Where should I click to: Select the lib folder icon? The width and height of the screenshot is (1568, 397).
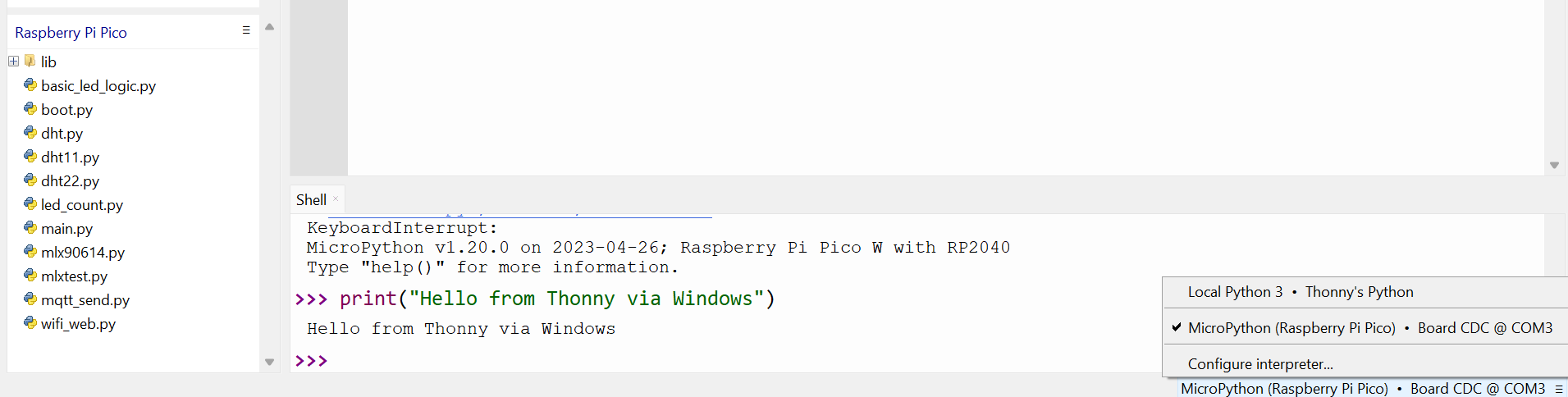click(30, 61)
